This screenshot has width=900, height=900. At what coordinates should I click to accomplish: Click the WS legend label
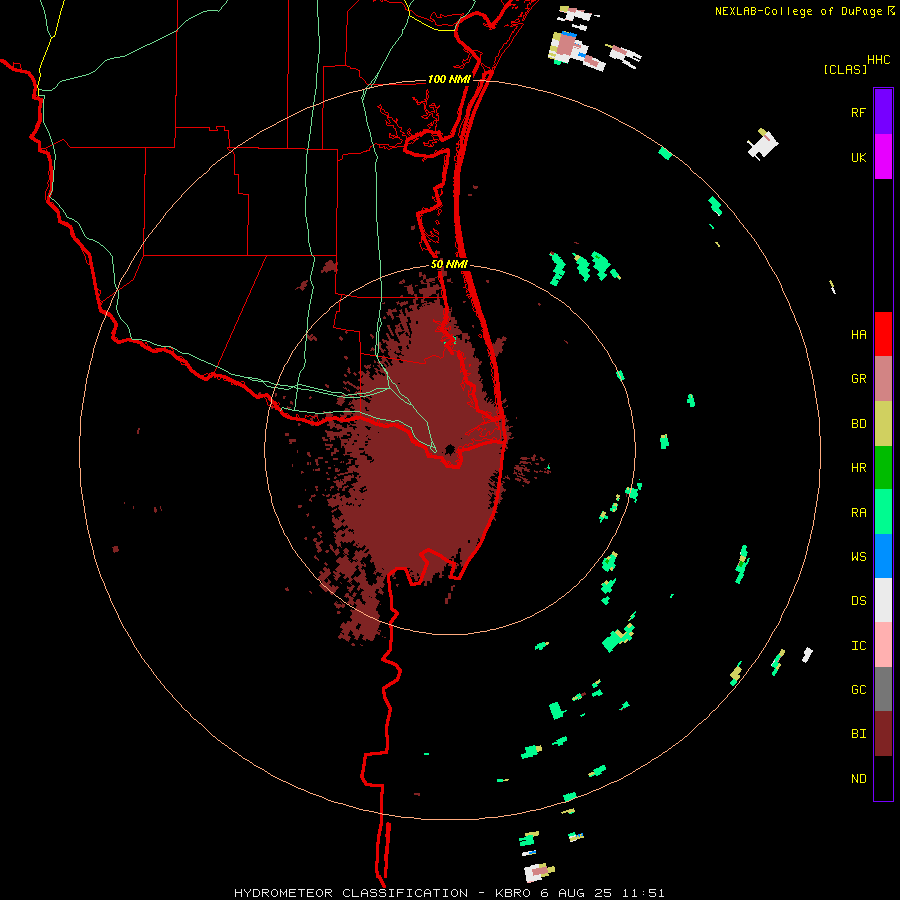(858, 557)
